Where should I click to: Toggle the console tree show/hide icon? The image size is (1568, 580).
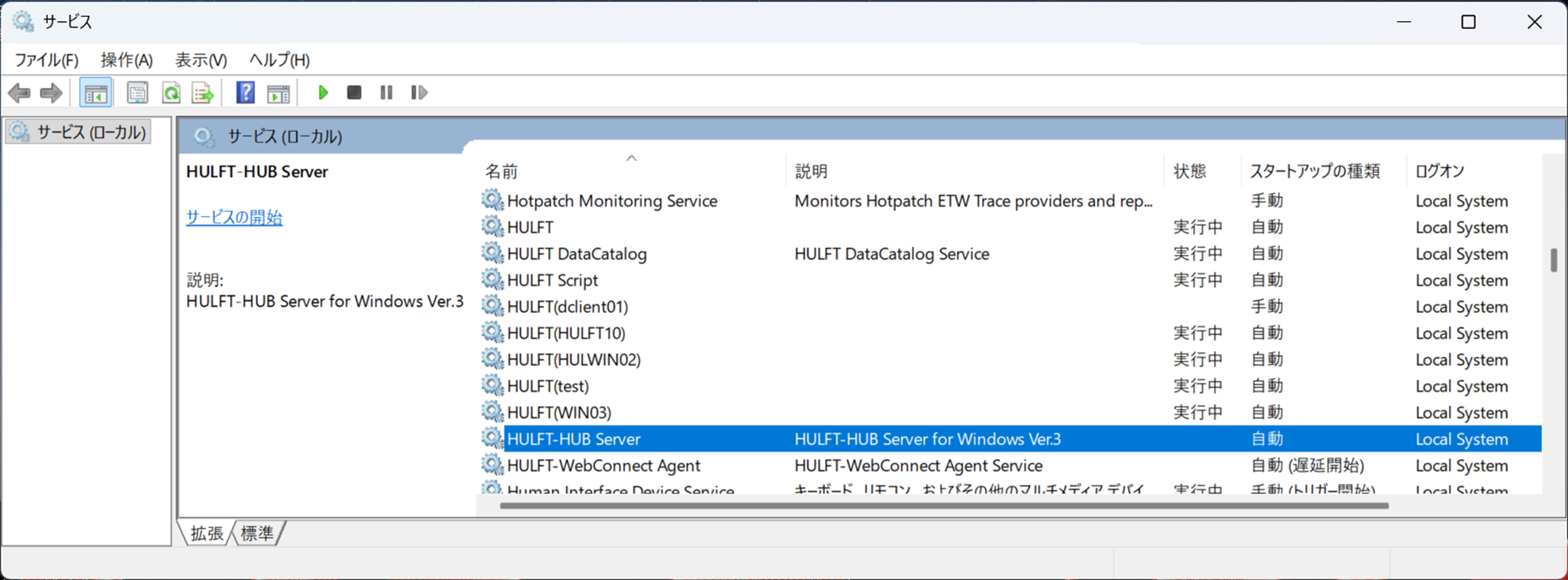coord(95,93)
